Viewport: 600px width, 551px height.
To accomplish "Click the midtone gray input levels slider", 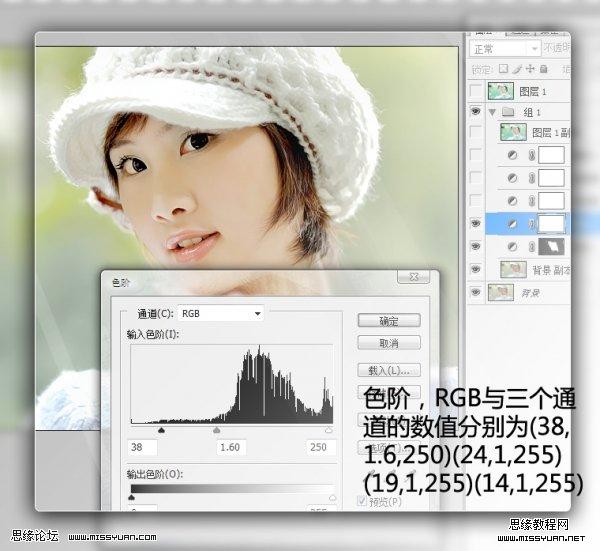I will (217, 430).
